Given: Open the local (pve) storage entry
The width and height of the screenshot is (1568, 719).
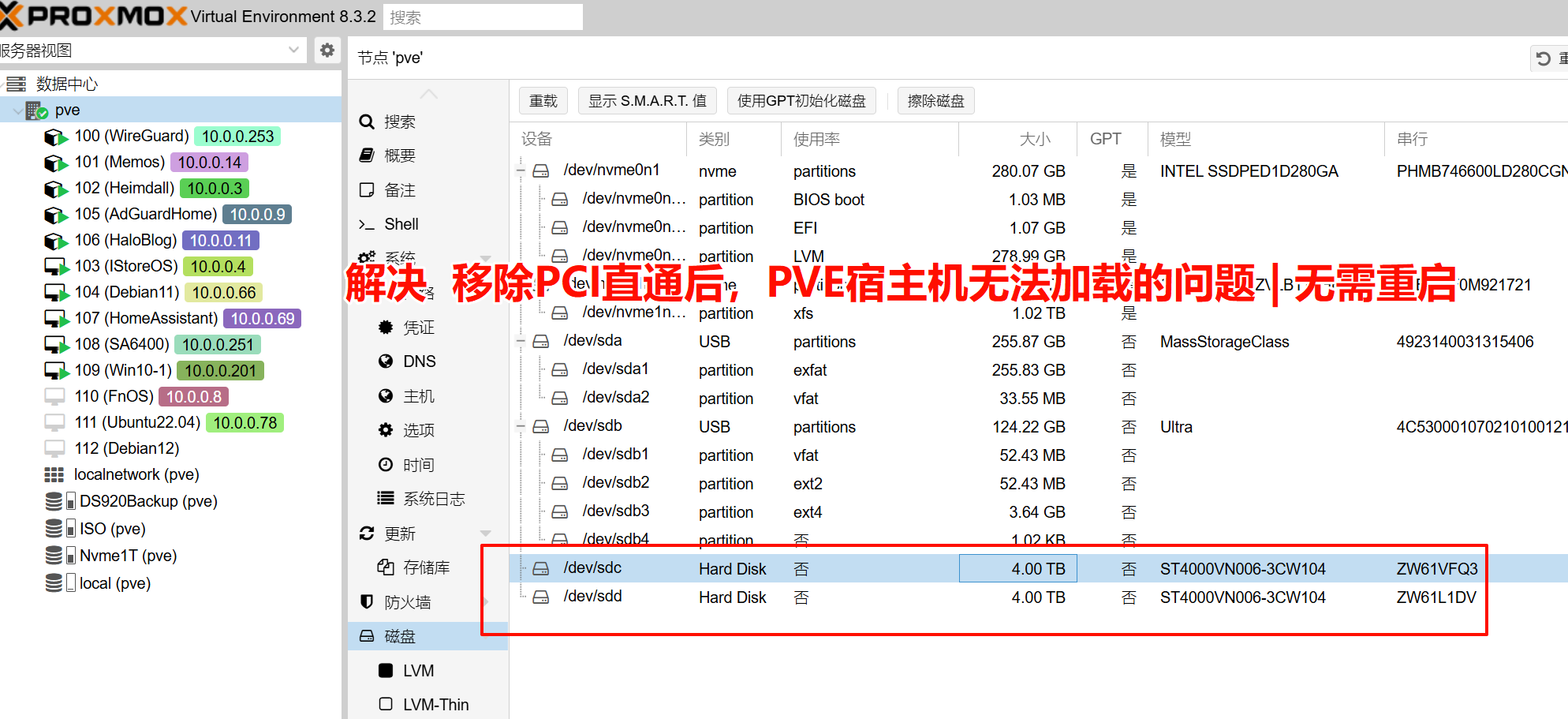Looking at the screenshot, I should [x=115, y=583].
